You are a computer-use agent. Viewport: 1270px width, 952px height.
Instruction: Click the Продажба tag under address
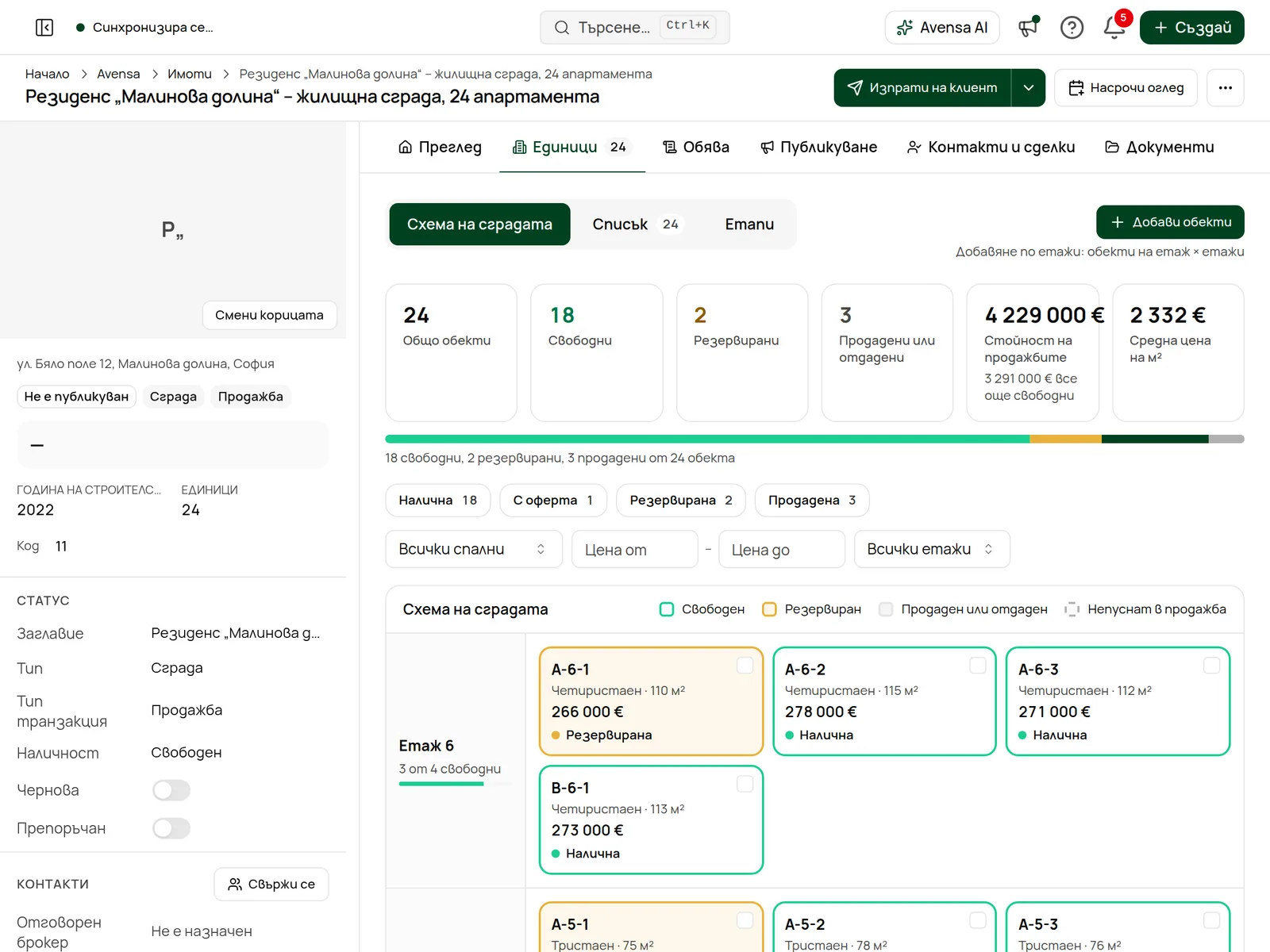coord(251,397)
